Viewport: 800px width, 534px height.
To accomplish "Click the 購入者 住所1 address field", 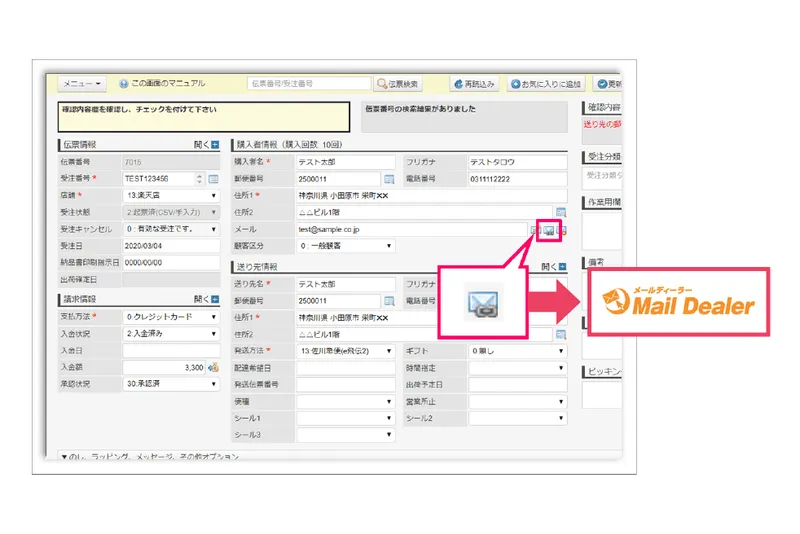I will pos(432,196).
